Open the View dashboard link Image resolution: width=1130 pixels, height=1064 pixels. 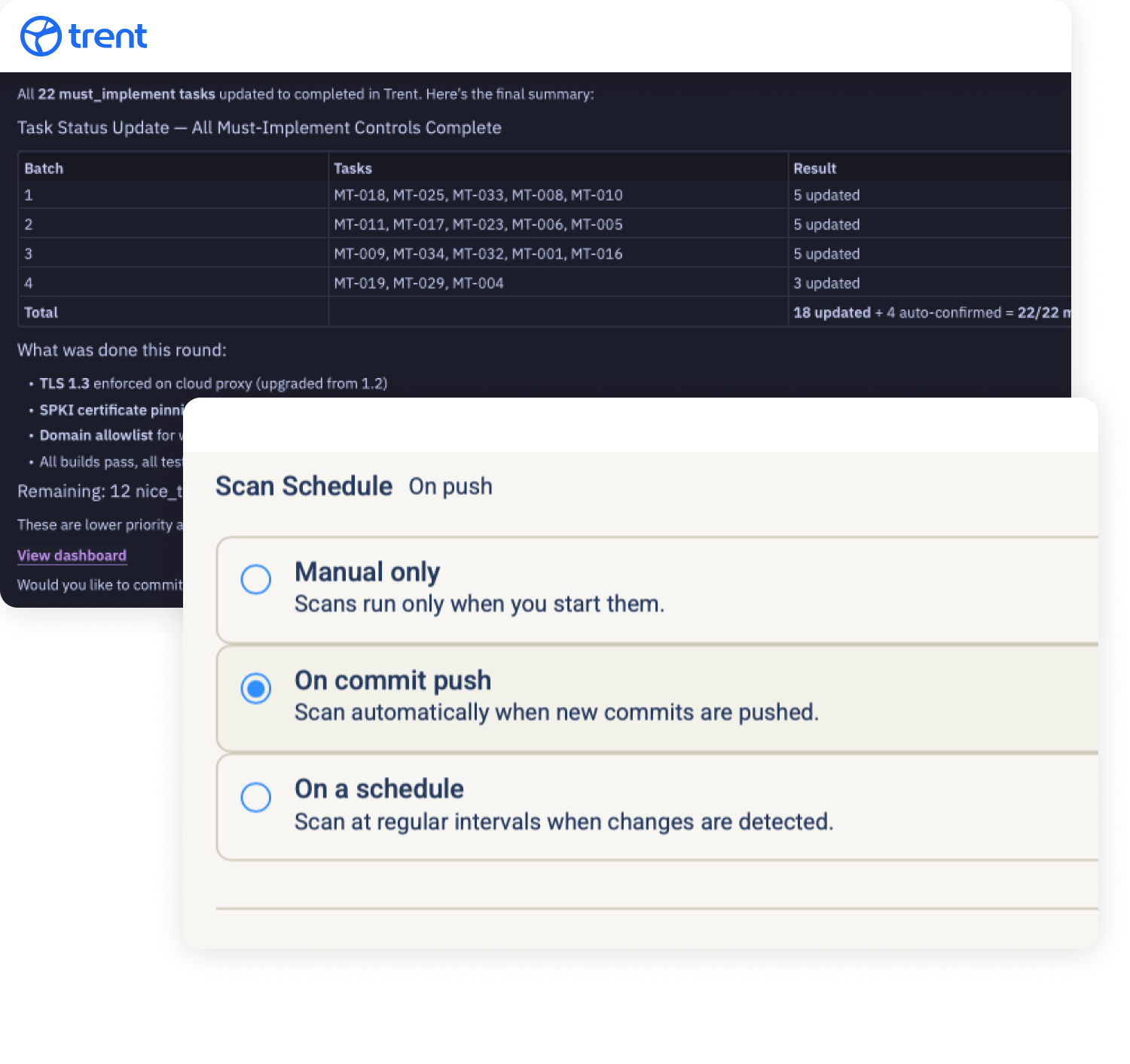(x=72, y=555)
